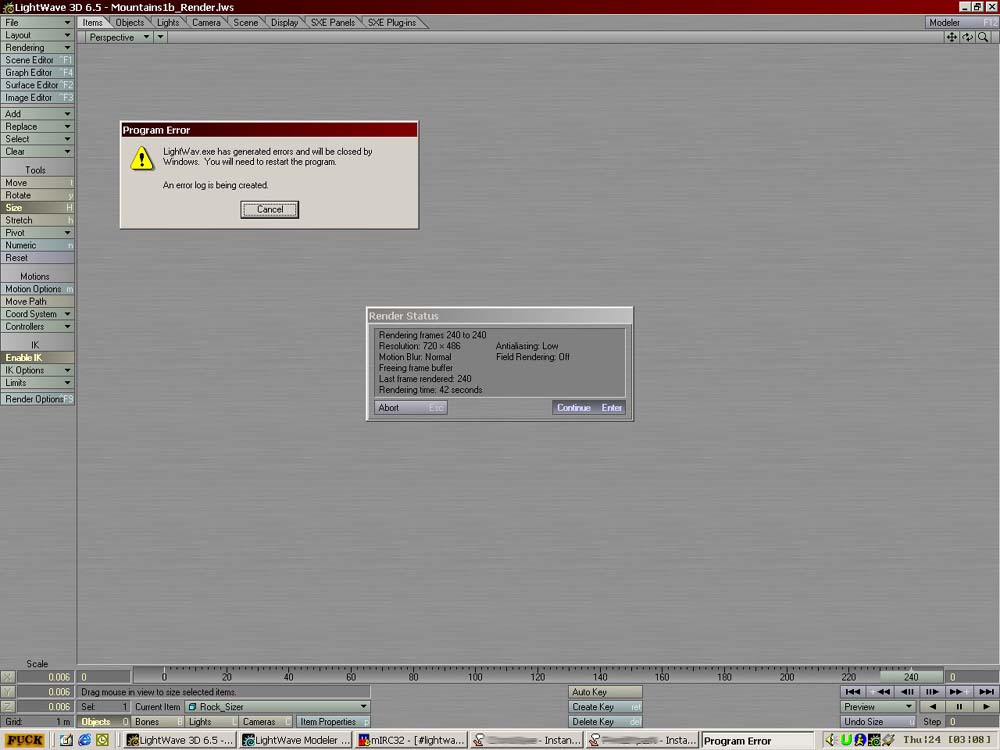
Task: Click the cube icon beside Rock_Sizer
Action: click(193, 707)
